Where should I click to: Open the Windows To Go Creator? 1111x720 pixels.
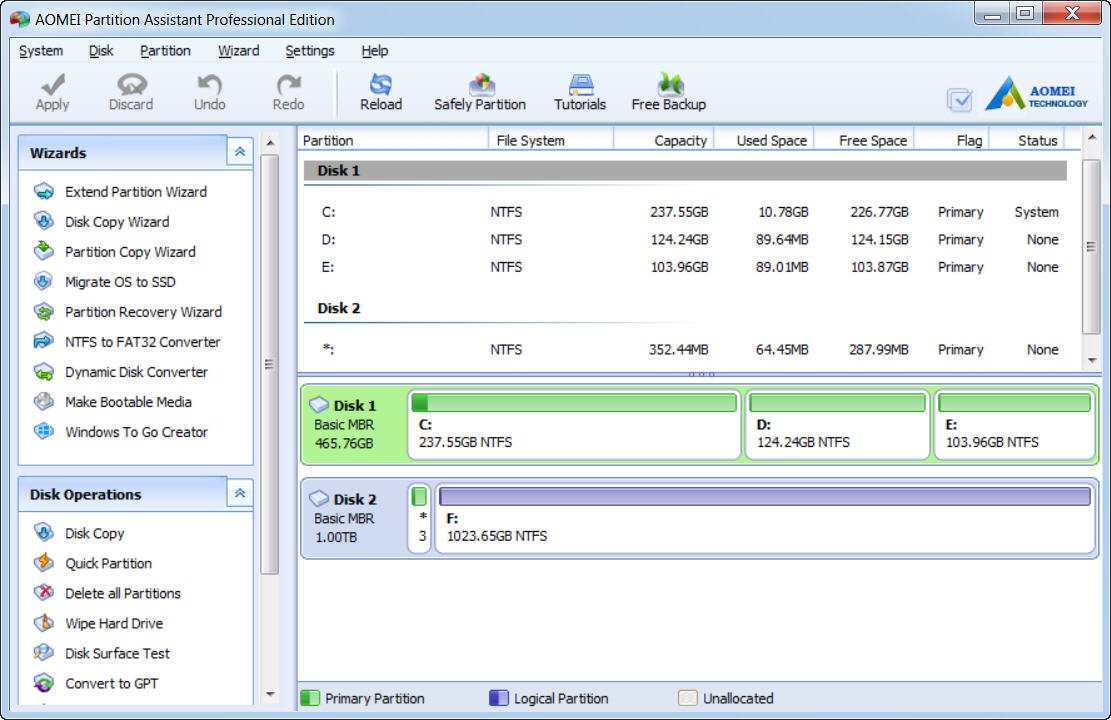click(136, 432)
